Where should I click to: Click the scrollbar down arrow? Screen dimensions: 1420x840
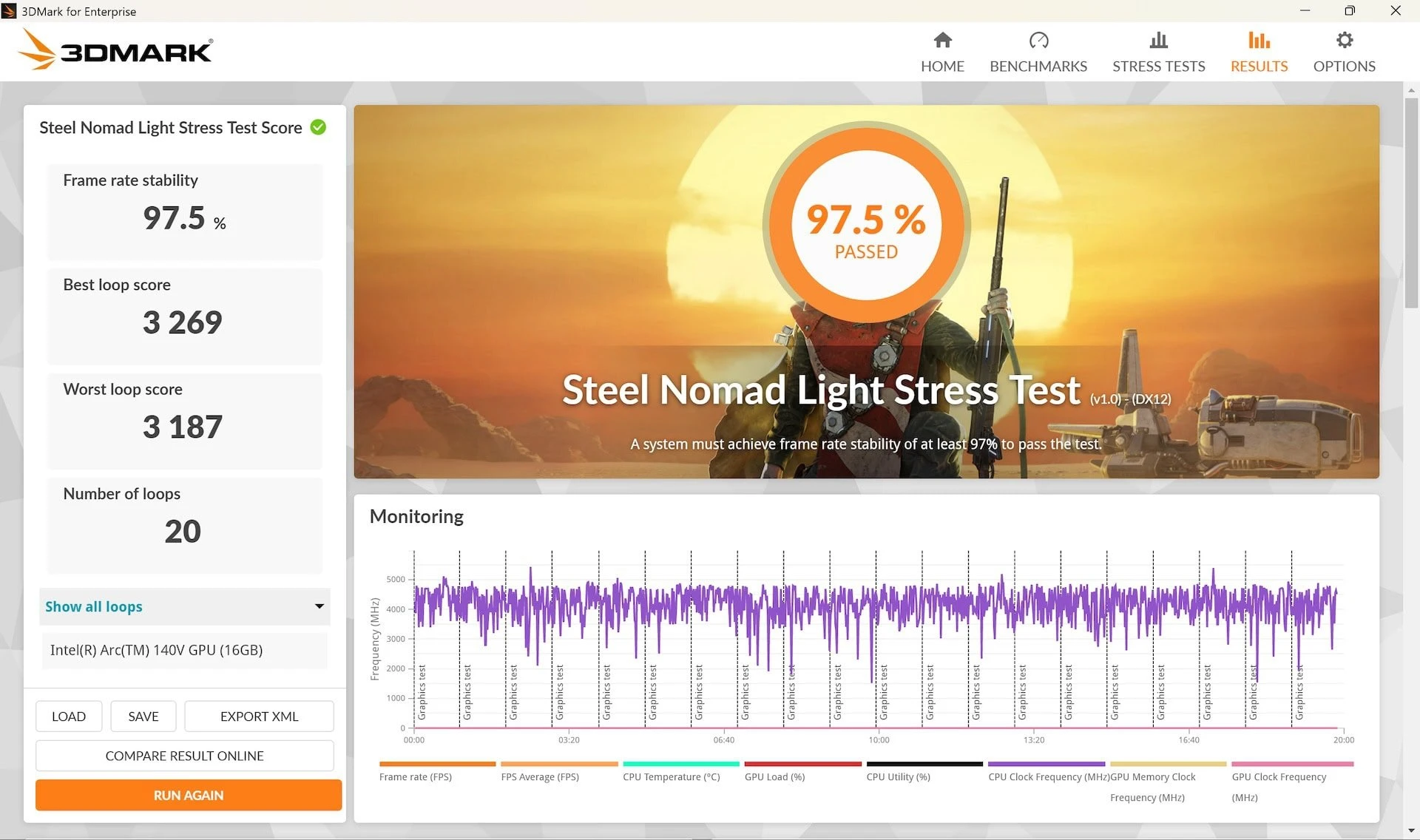coord(1411,831)
